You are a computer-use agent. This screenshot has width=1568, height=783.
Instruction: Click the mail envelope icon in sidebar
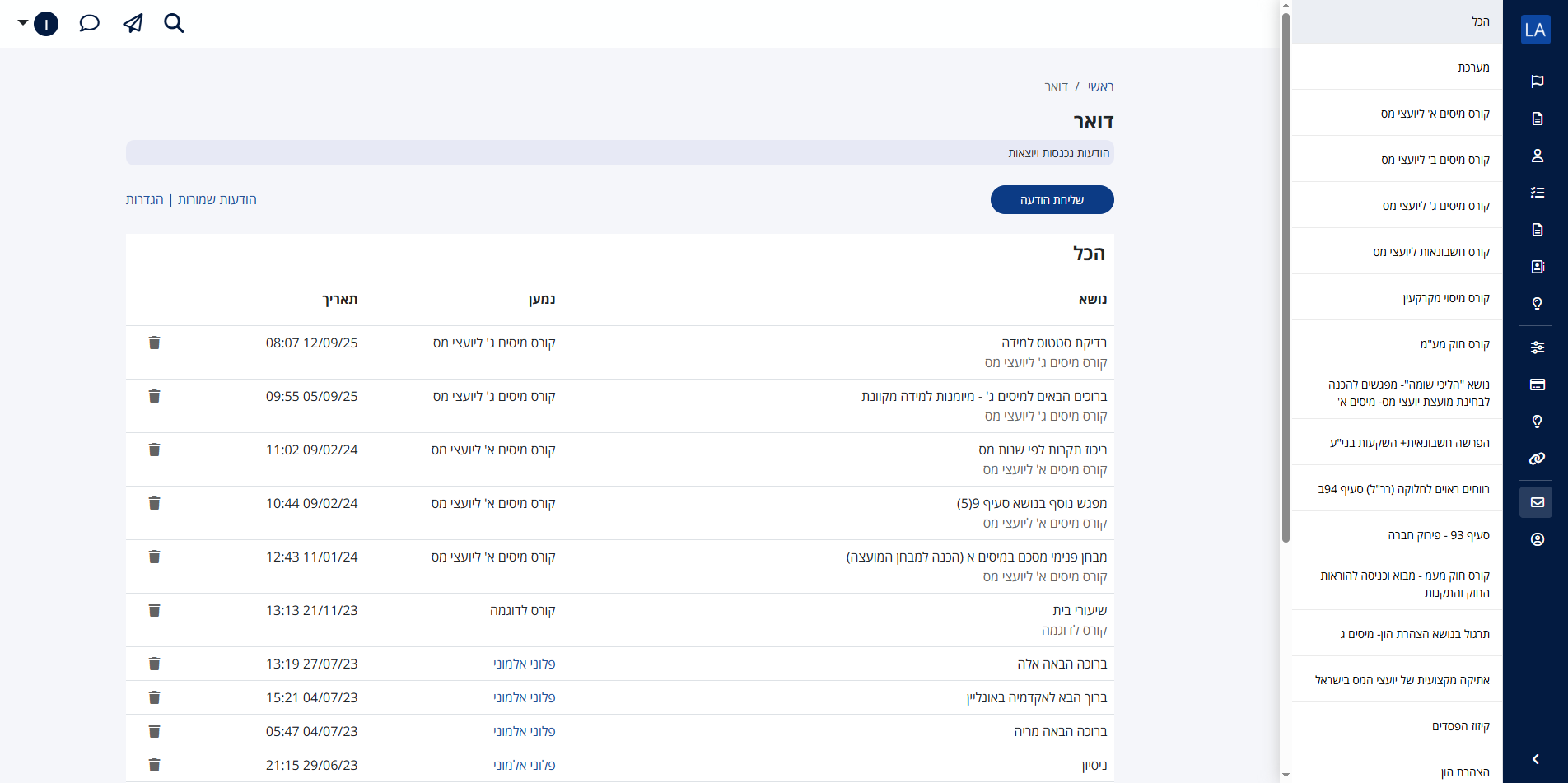1537,502
